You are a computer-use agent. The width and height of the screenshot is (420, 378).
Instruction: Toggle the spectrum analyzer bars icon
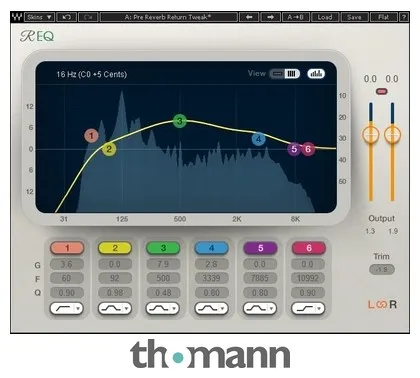tap(316, 74)
